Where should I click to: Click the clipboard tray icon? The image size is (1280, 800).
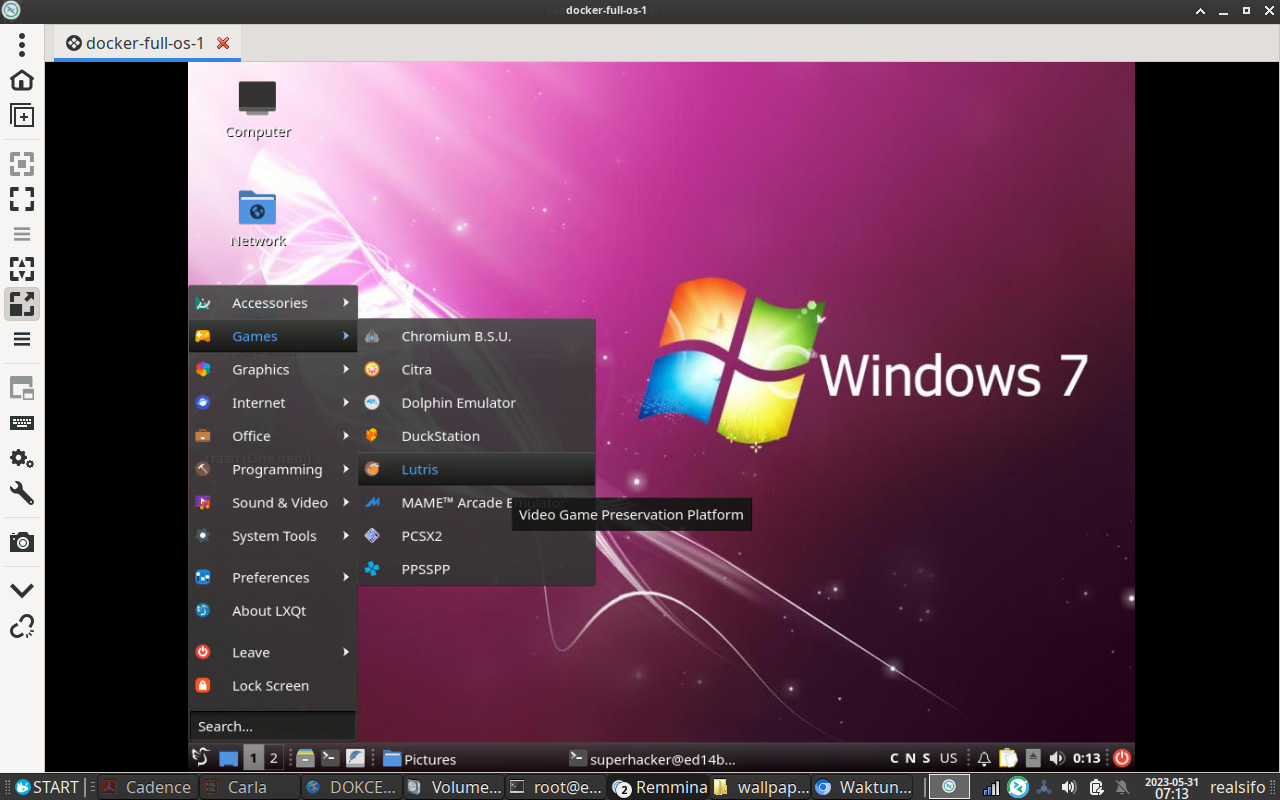(1008, 759)
